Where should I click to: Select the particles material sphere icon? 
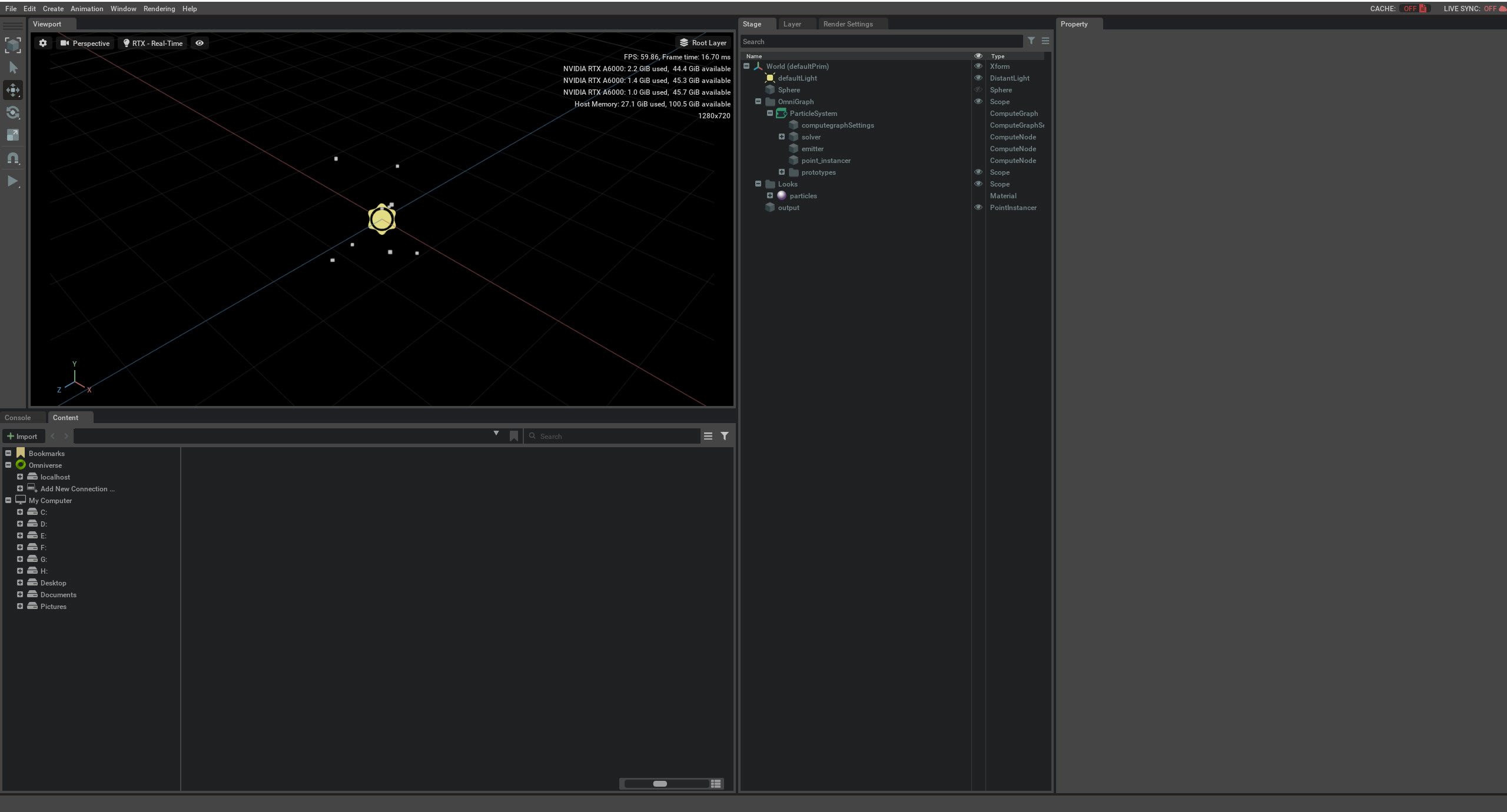pos(782,195)
